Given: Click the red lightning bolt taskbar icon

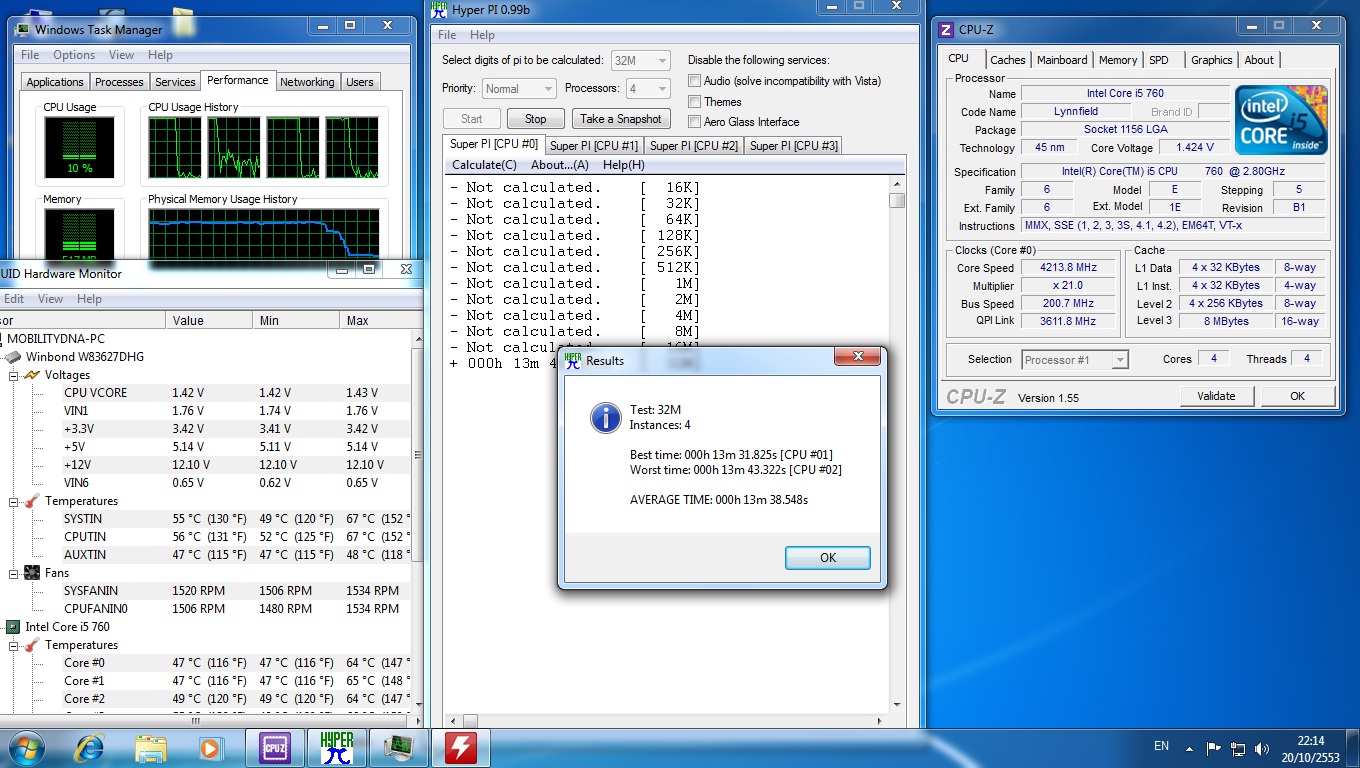Looking at the screenshot, I should tap(460, 747).
